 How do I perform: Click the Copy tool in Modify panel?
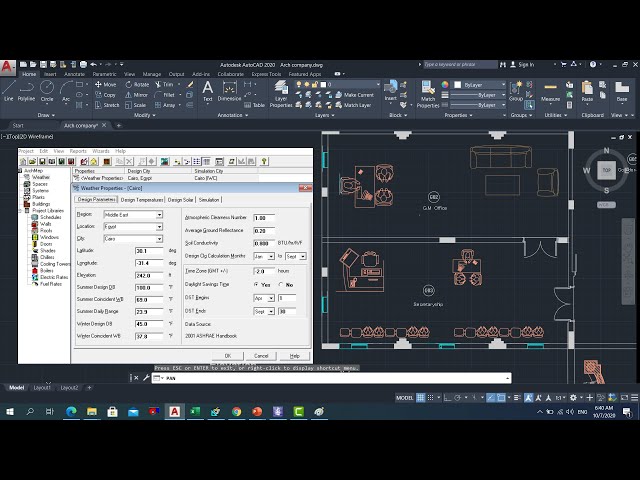tap(105, 95)
